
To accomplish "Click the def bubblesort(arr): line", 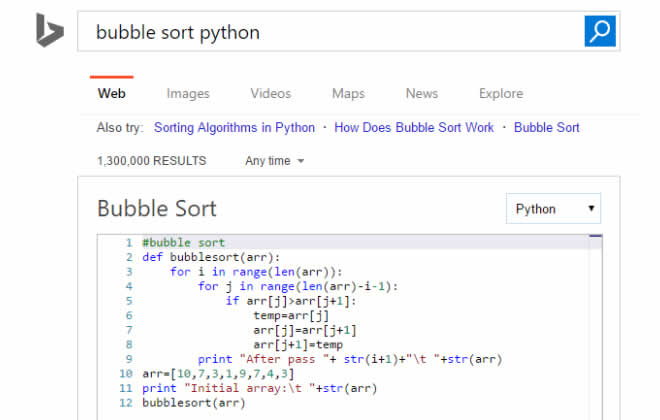I will [x=211, y=257].
